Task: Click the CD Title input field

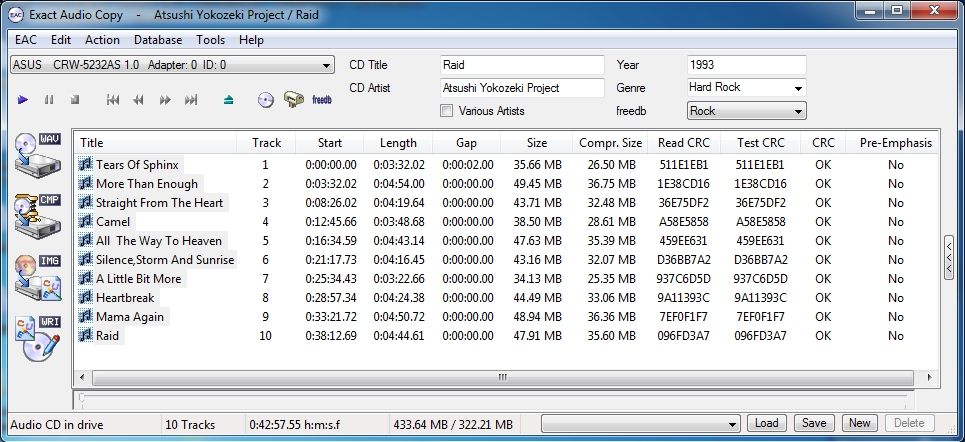Action: (522, 65)
